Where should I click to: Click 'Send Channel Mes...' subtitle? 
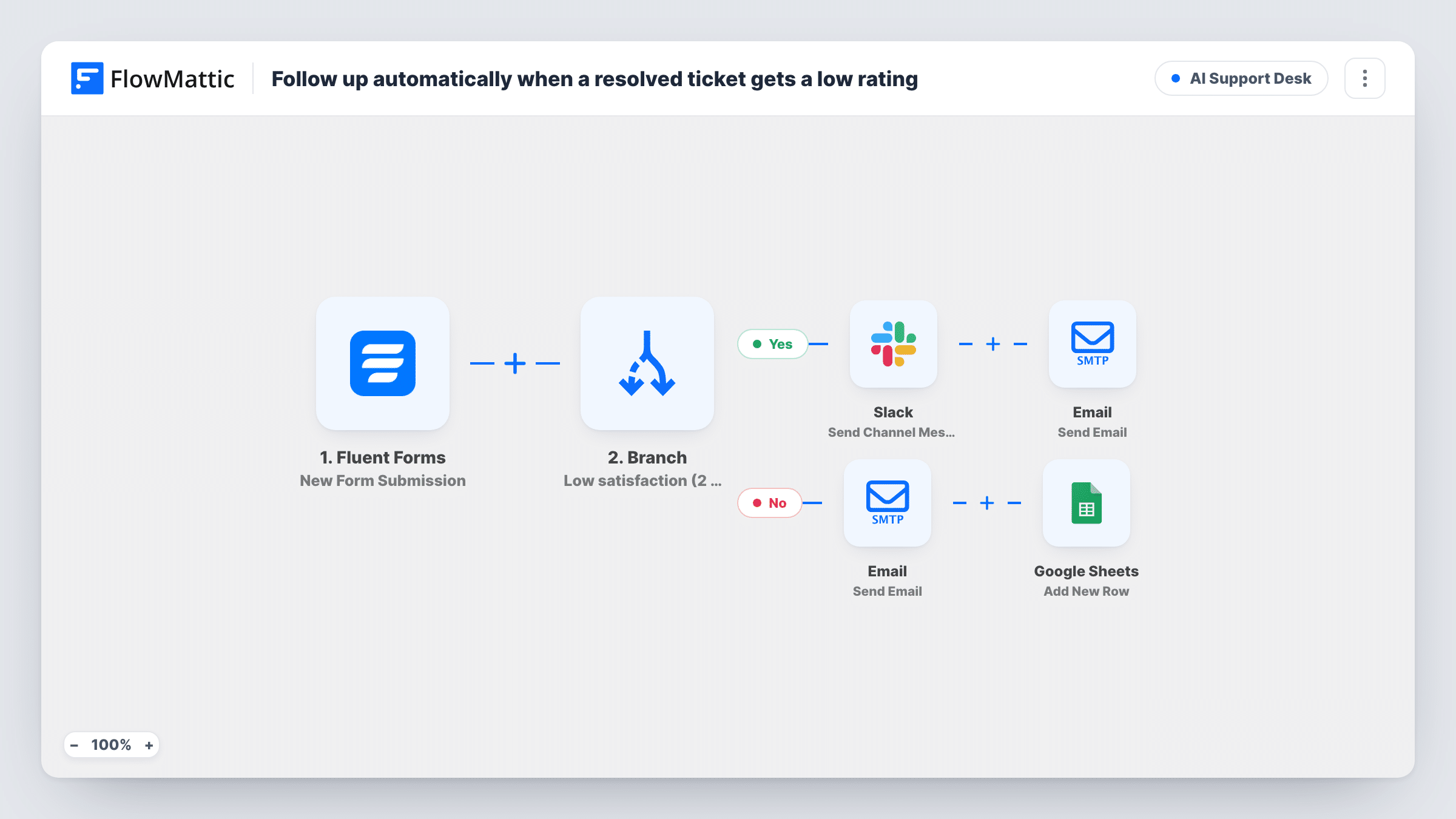pyautogui.click(x=891, y=432)
